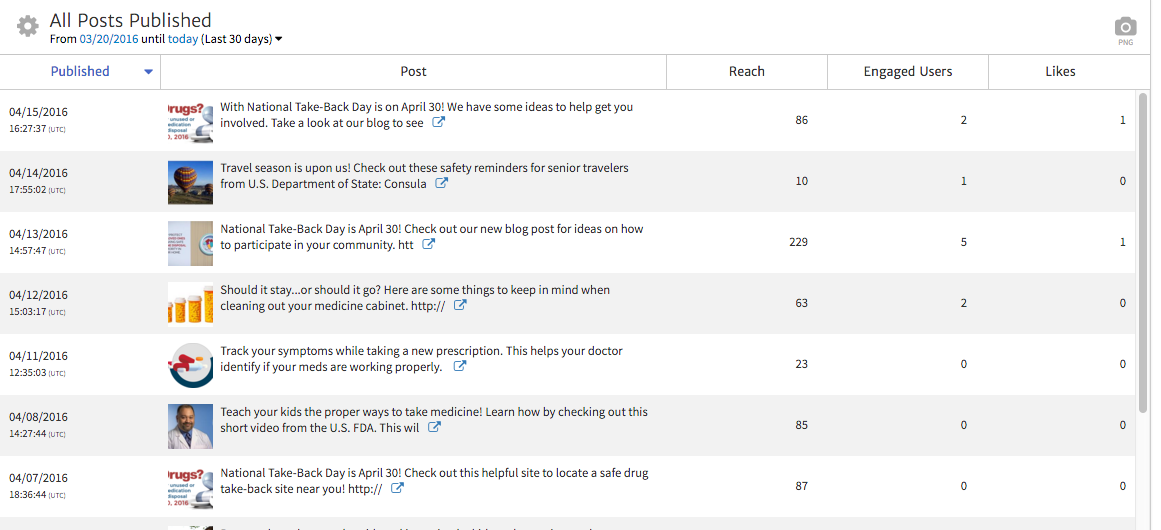
Task: Open the settings gear for All Posts Published
Action: point(27,27)
